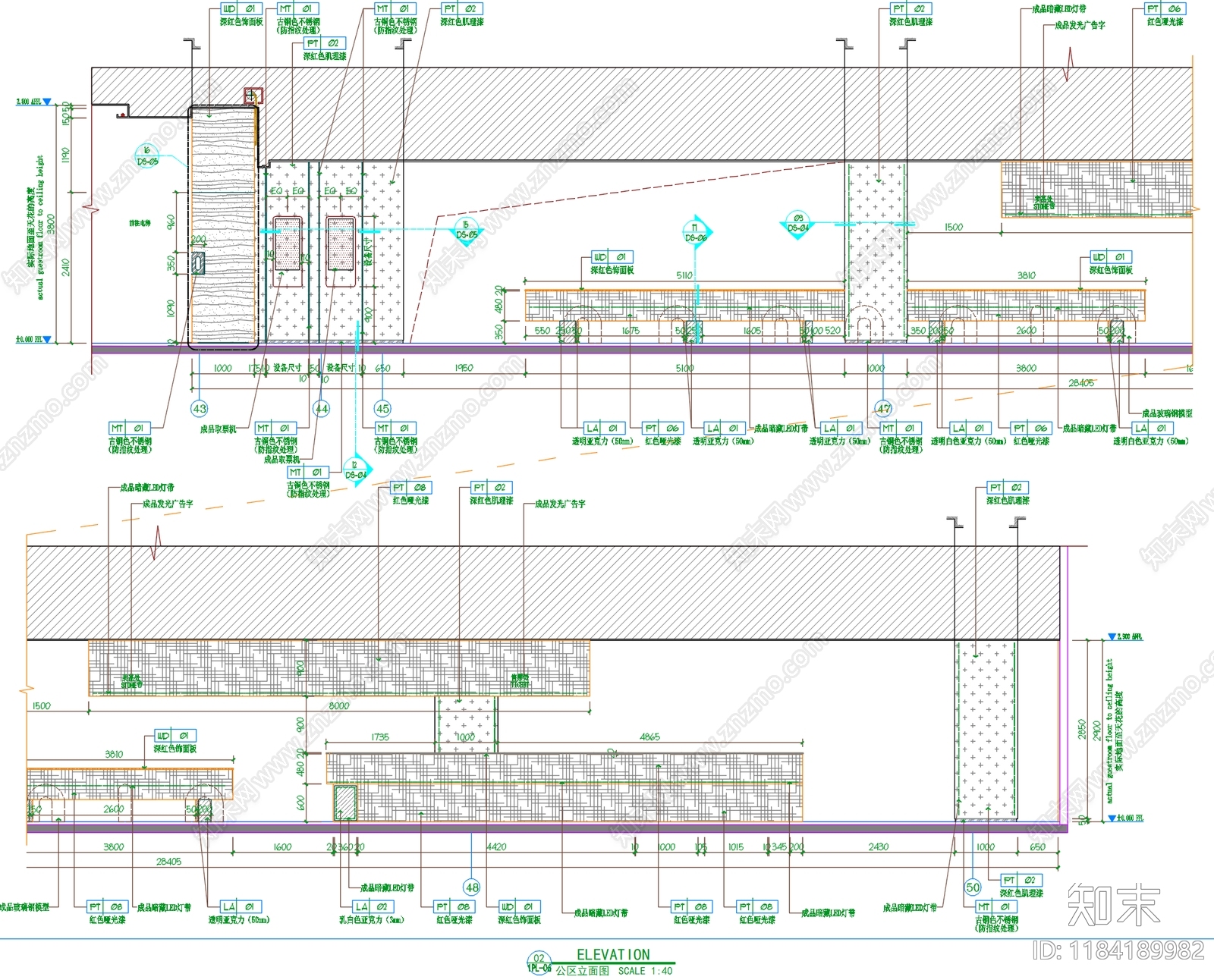
Task: Pick grid bubble number 50
Action: 973,887
